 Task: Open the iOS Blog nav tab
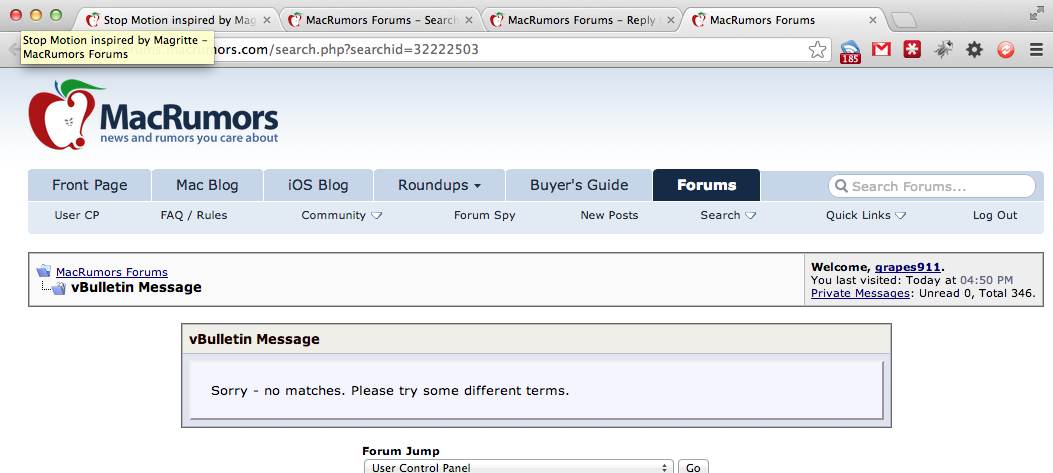pos(318,185)
